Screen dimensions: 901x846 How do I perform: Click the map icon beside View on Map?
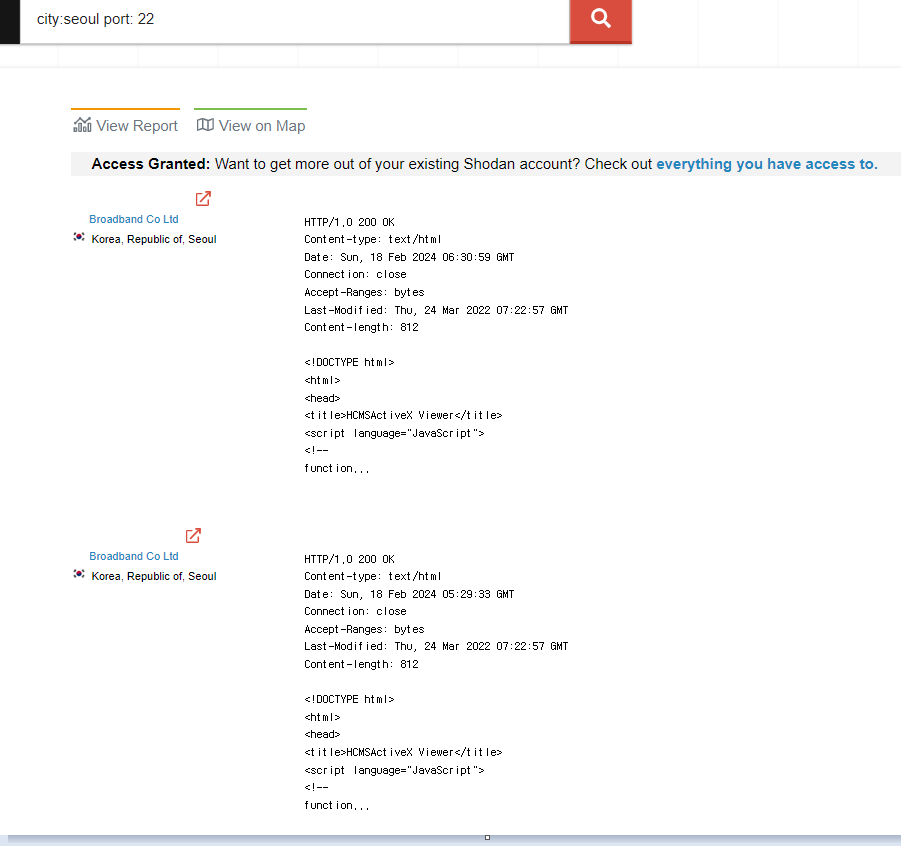coord(205,125)
